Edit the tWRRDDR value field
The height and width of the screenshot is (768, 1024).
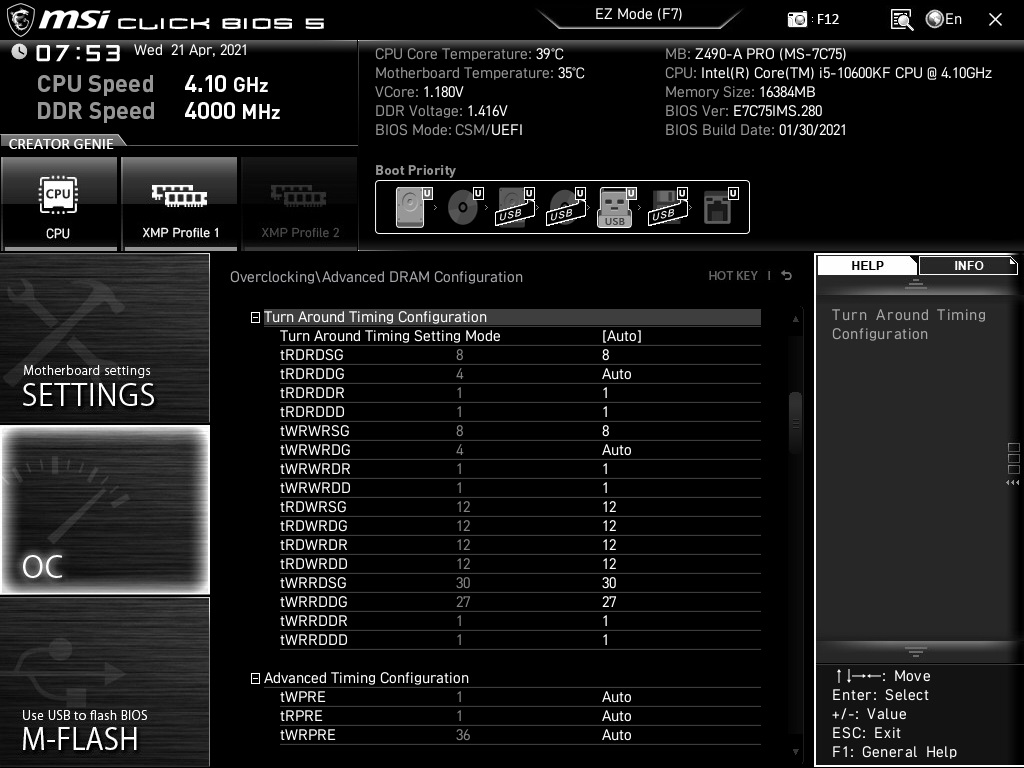(x=605, y=620)
